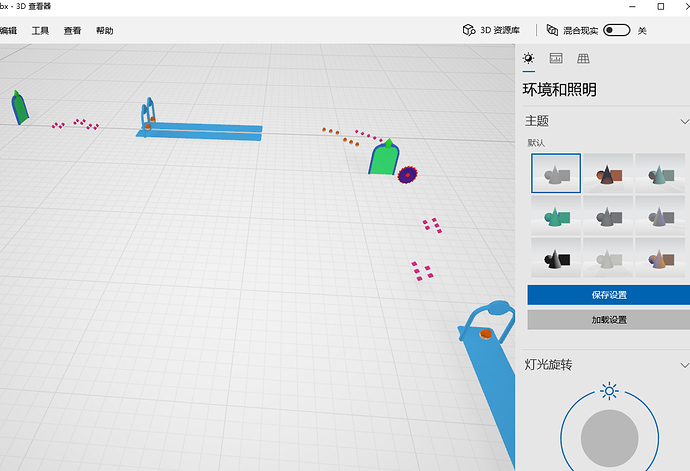Select the bright green theme thumbnail

tap(556, 215)
